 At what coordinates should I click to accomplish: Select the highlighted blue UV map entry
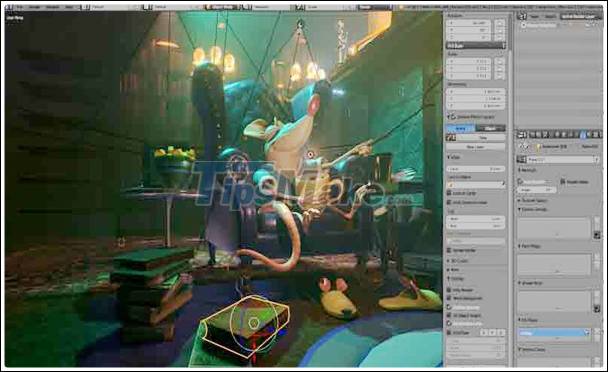553,332
